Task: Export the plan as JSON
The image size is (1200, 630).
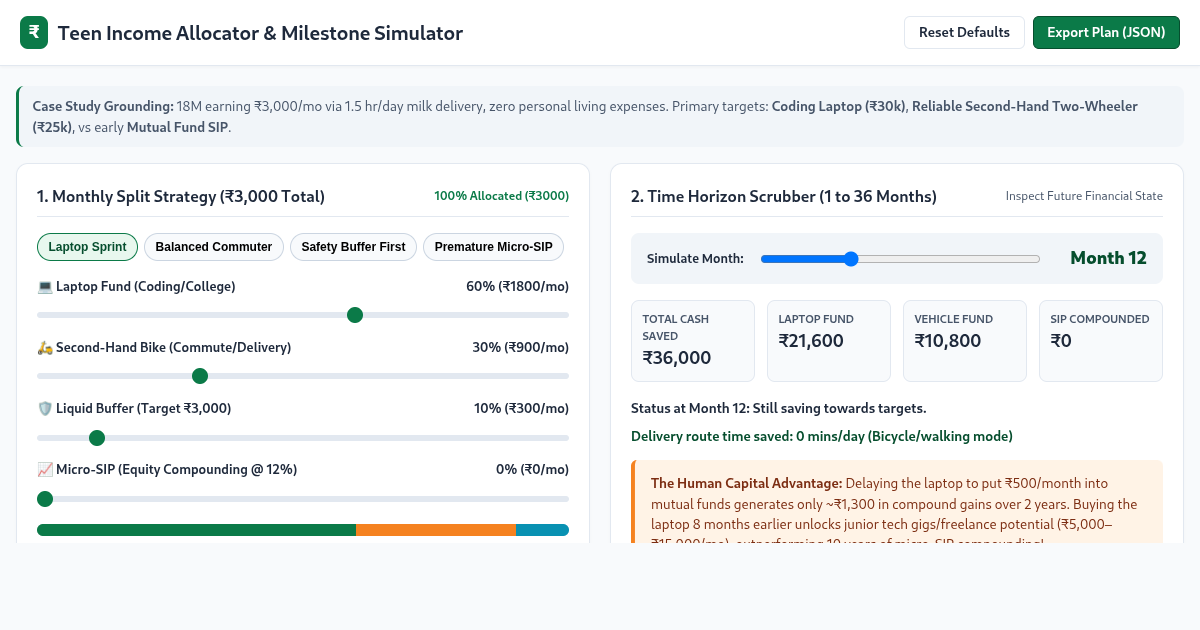Action: pyautogui.click(x=1106, y=32)
